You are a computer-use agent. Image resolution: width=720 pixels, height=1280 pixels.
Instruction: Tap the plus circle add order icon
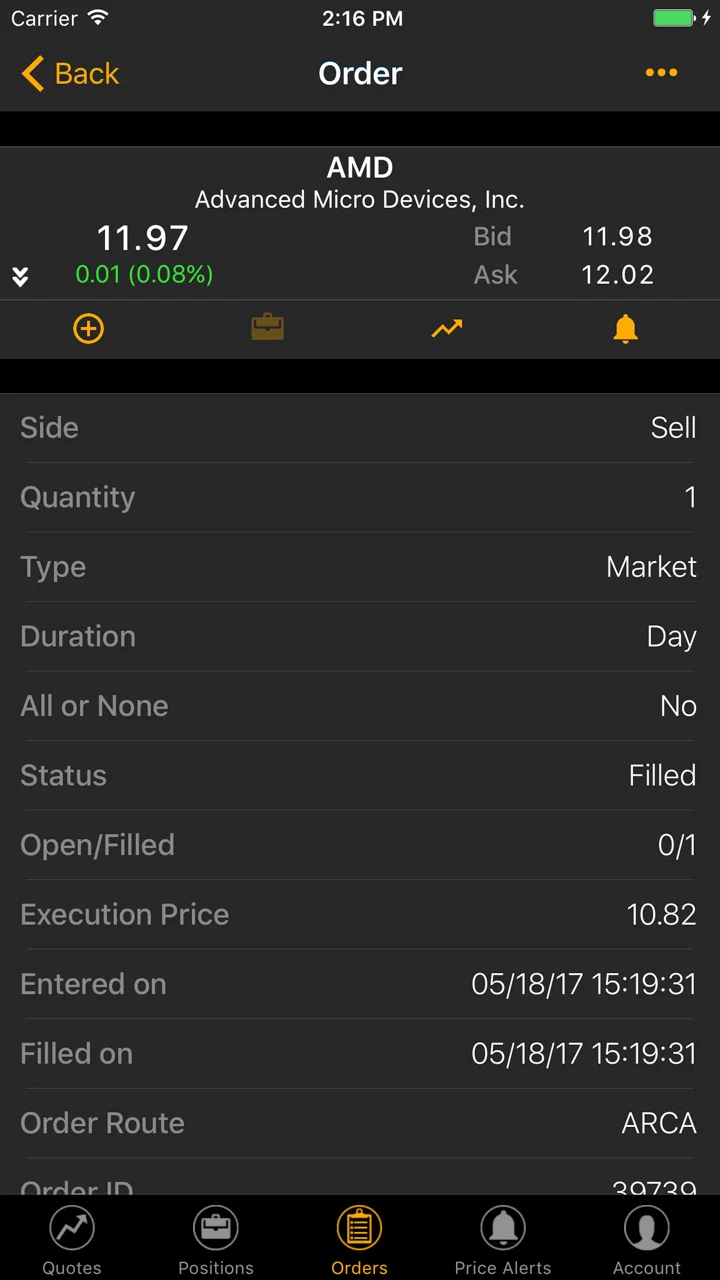point(89,328)
